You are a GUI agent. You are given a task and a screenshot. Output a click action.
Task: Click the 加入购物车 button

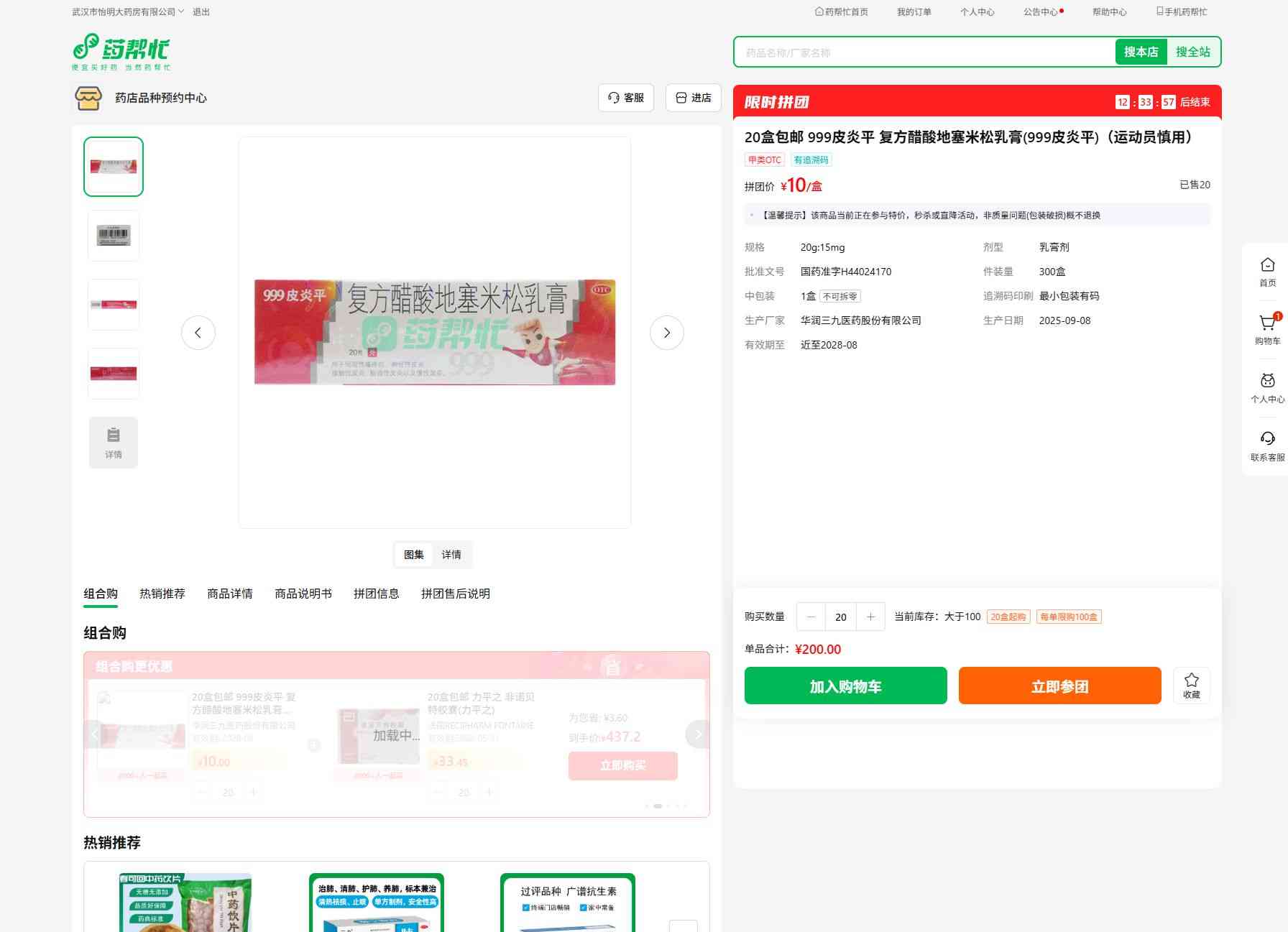pos(845,686)
